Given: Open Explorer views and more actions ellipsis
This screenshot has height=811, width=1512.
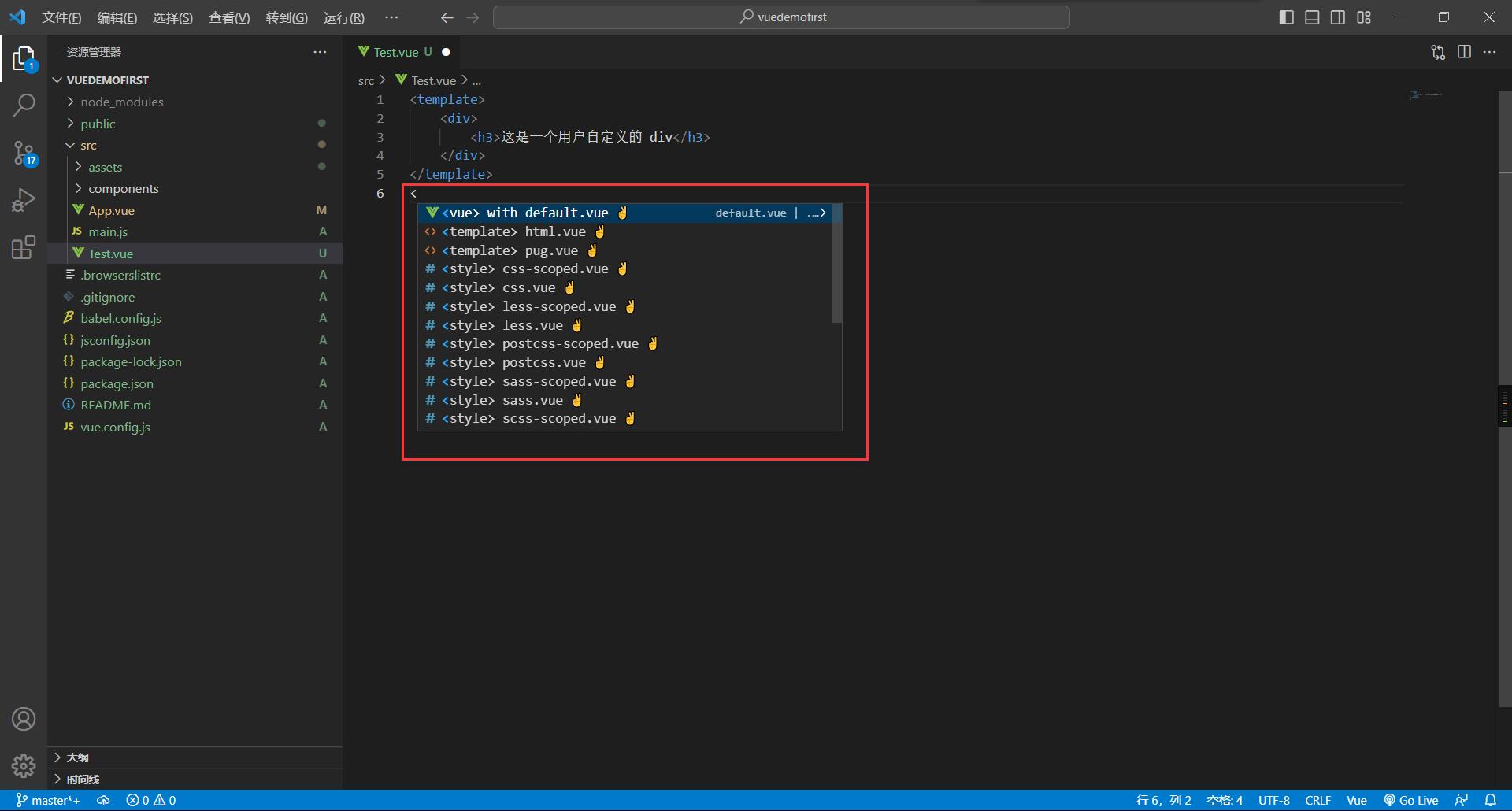Looking at the screenshot, I should pos(320,52).
